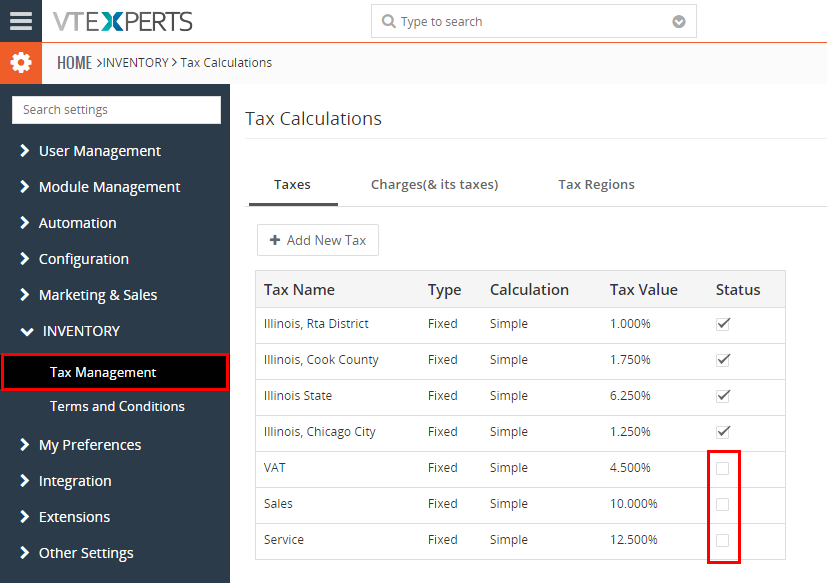Click the VAT tax name
Image resolution: width=827 pixels, height=583 pixels.
(275, 467)
